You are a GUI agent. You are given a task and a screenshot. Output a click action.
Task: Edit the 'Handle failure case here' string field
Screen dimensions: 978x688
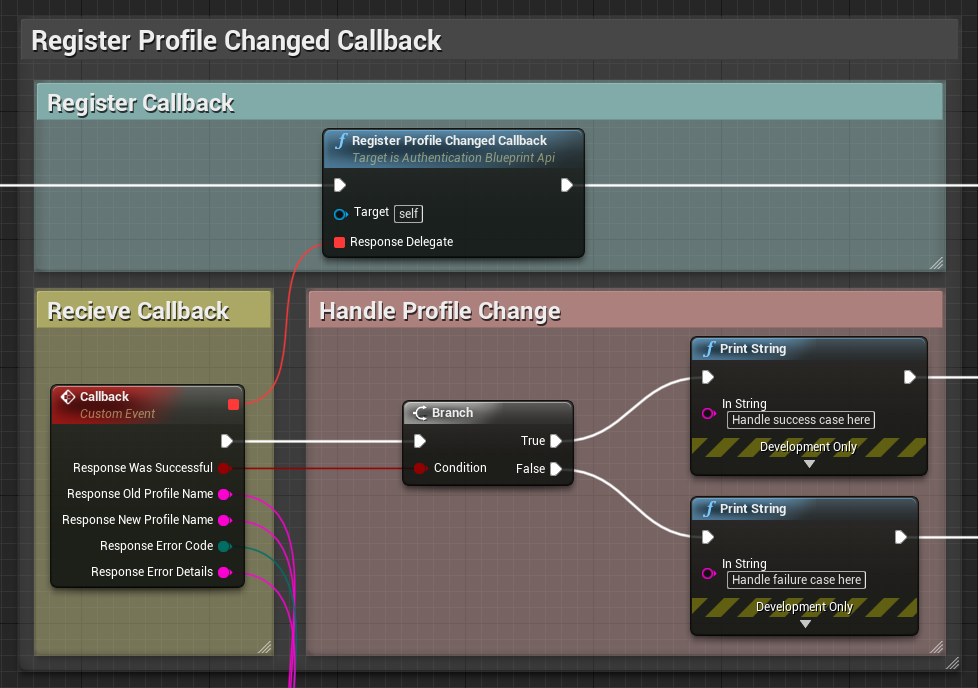796,580
